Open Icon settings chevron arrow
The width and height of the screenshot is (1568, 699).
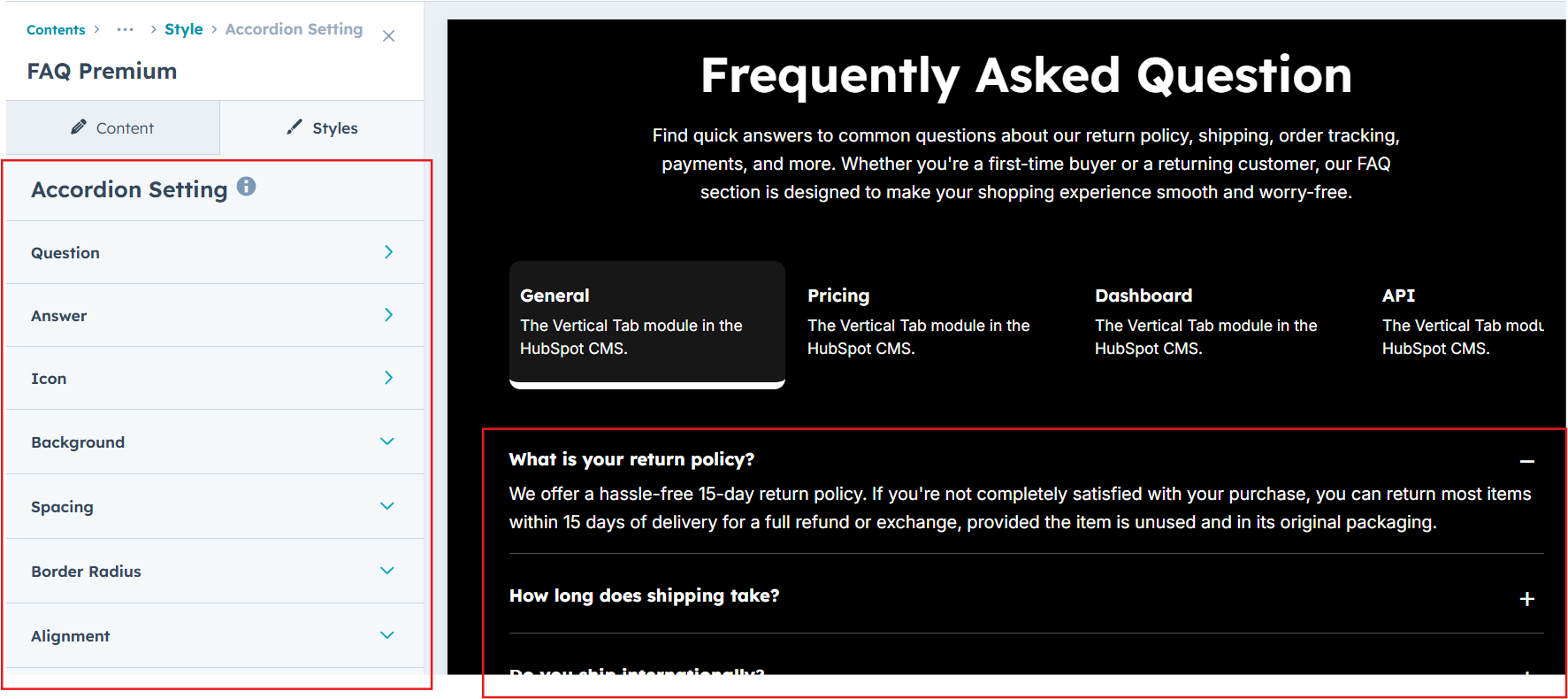388,378
